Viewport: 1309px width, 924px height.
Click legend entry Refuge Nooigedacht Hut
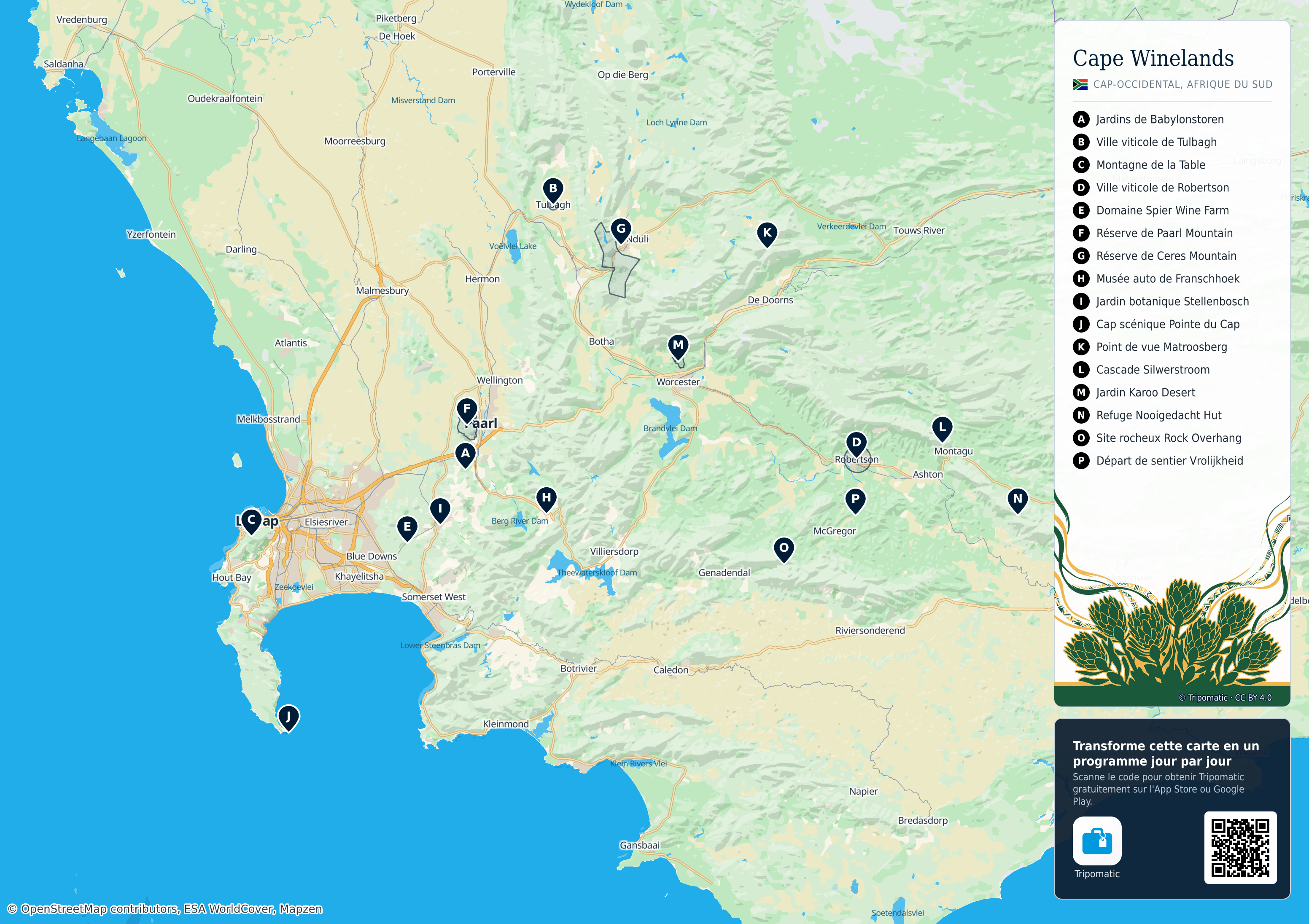tap(1147, 416)
